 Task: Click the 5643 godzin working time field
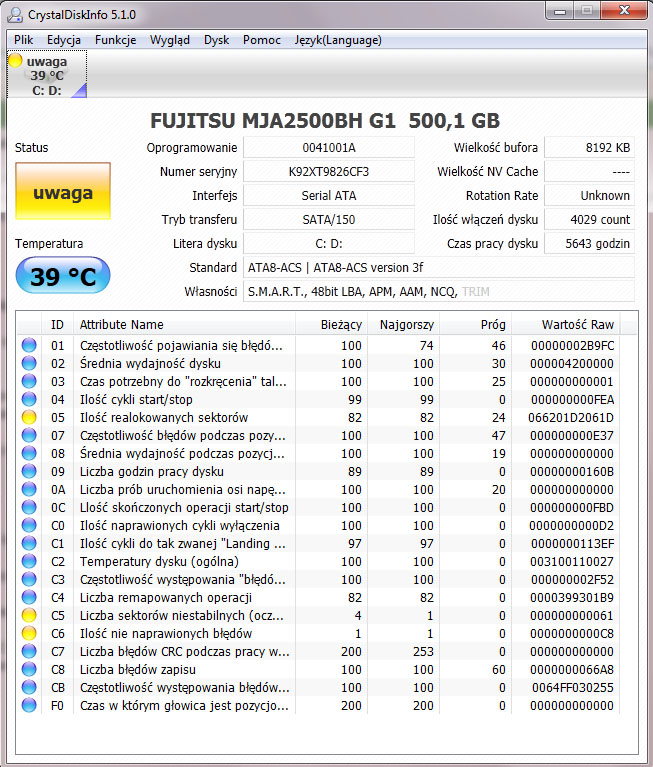589,243
